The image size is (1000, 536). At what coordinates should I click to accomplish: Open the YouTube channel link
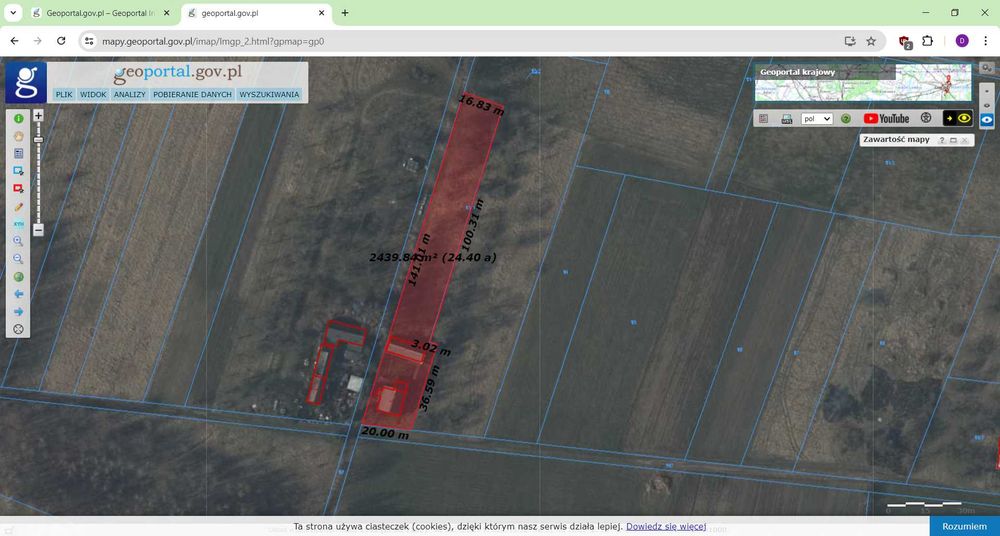click(x=886, y=119)
